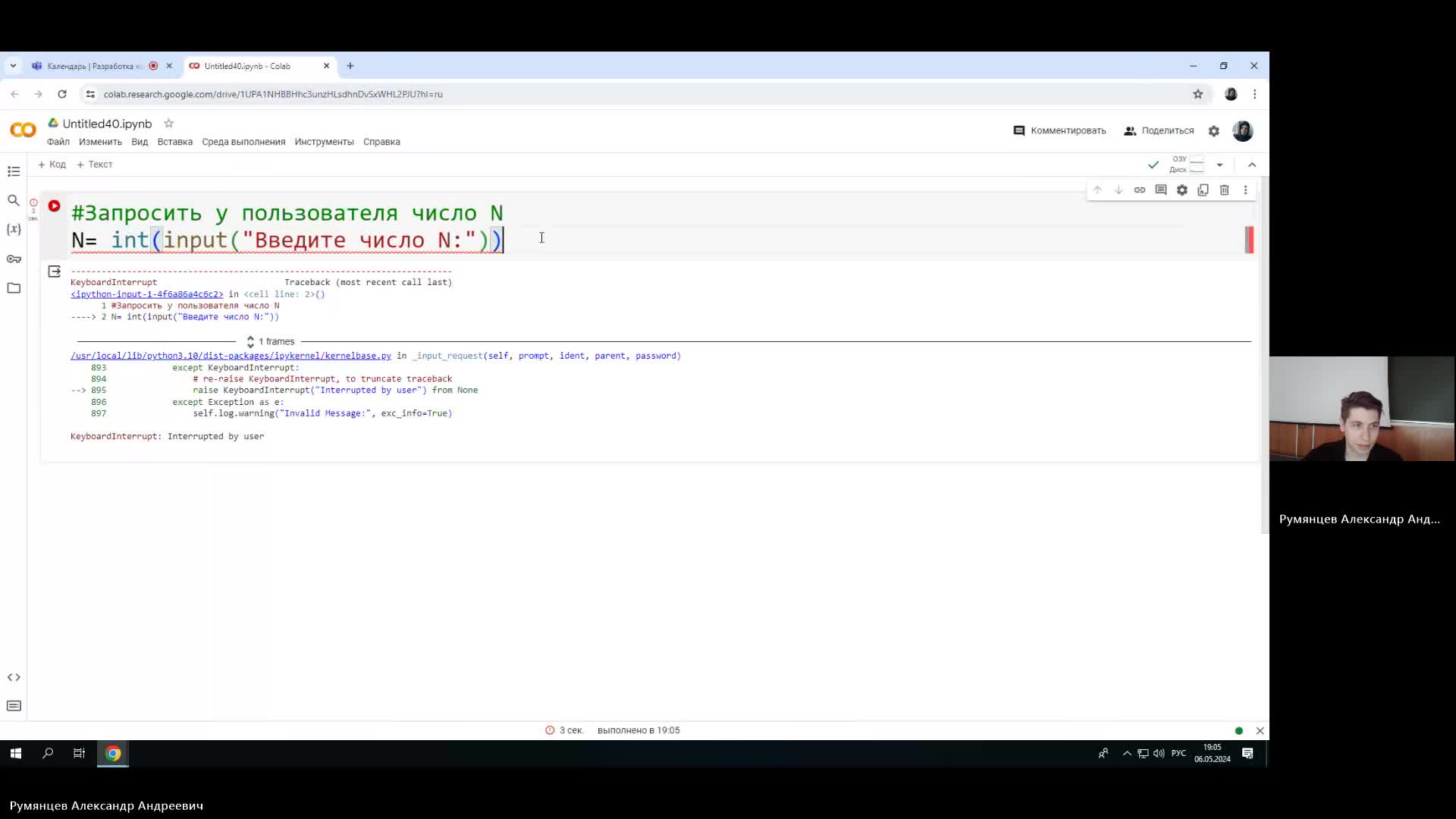
Task: Bookmark this page star in address bar
Action: point(1198,94)
